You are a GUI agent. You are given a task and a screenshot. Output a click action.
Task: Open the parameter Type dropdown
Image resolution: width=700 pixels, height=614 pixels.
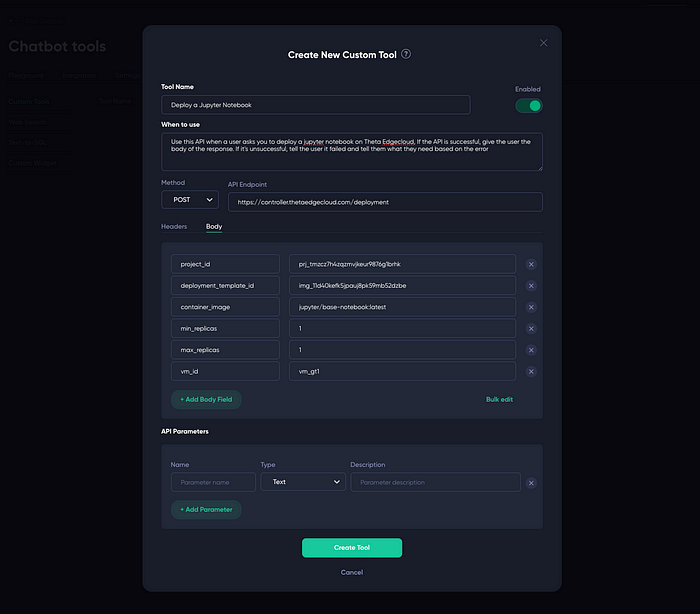tap(303, 482)
